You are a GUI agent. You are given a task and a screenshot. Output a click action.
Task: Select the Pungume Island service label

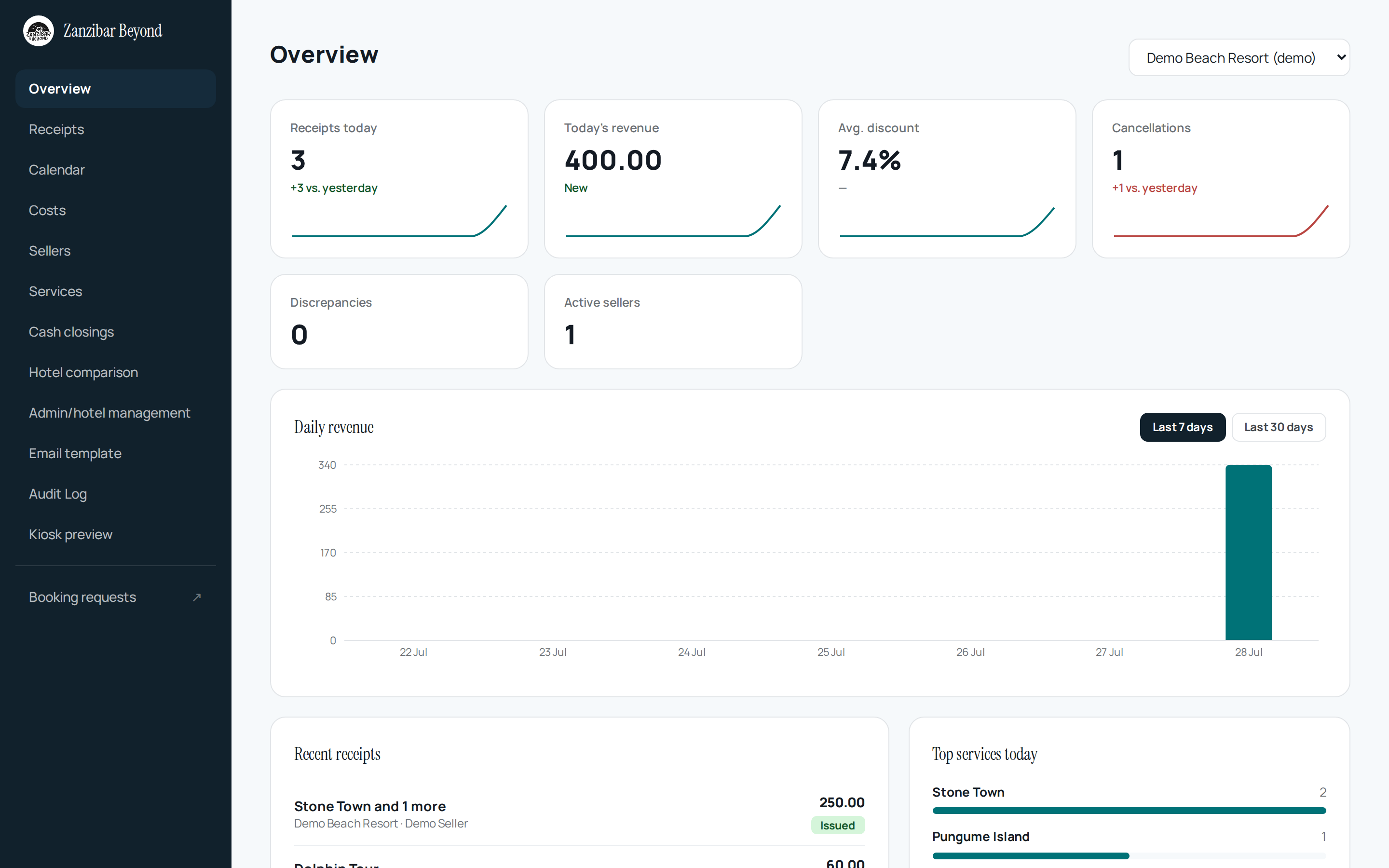coord(980,837)
